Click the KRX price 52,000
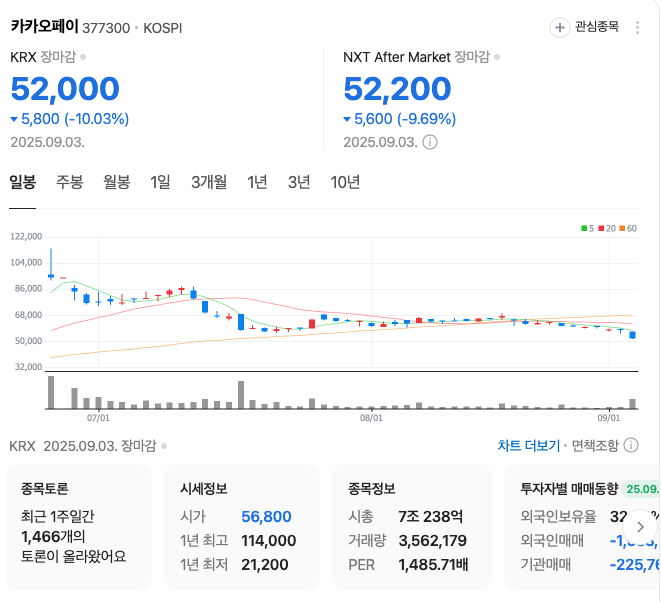 click(65, 89)
